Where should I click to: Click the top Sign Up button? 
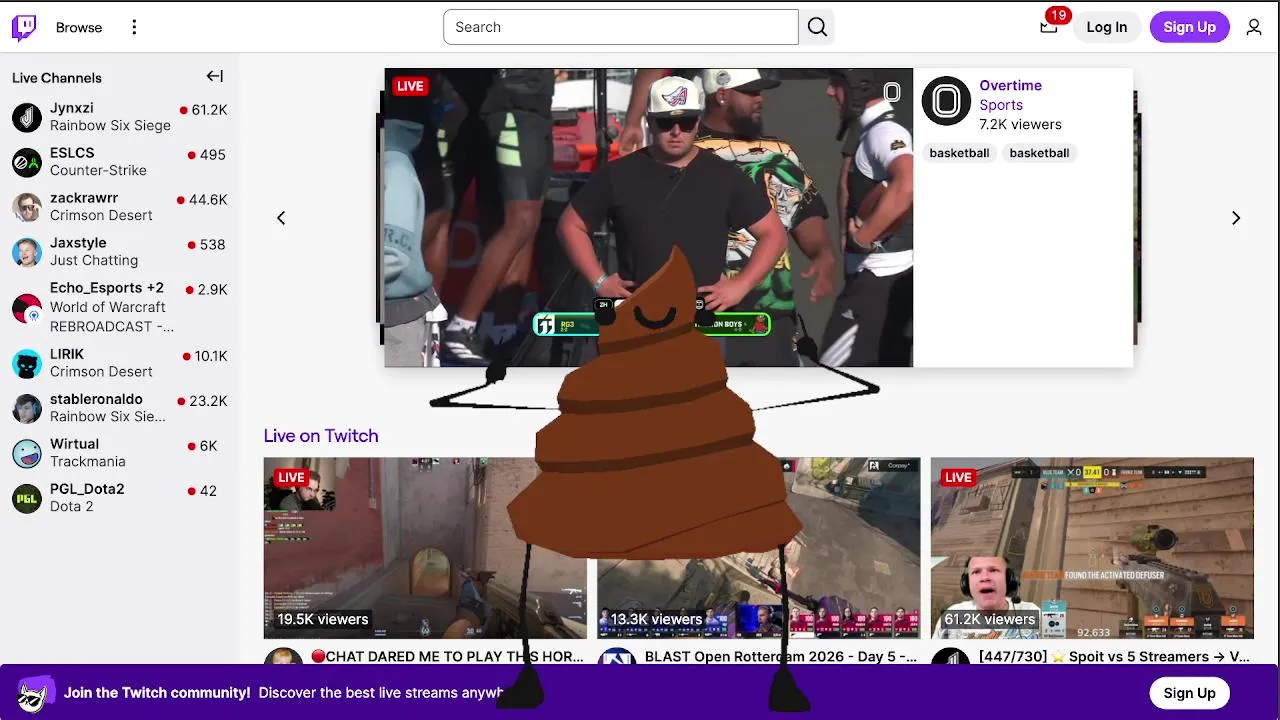click(x=1189, y=27)
